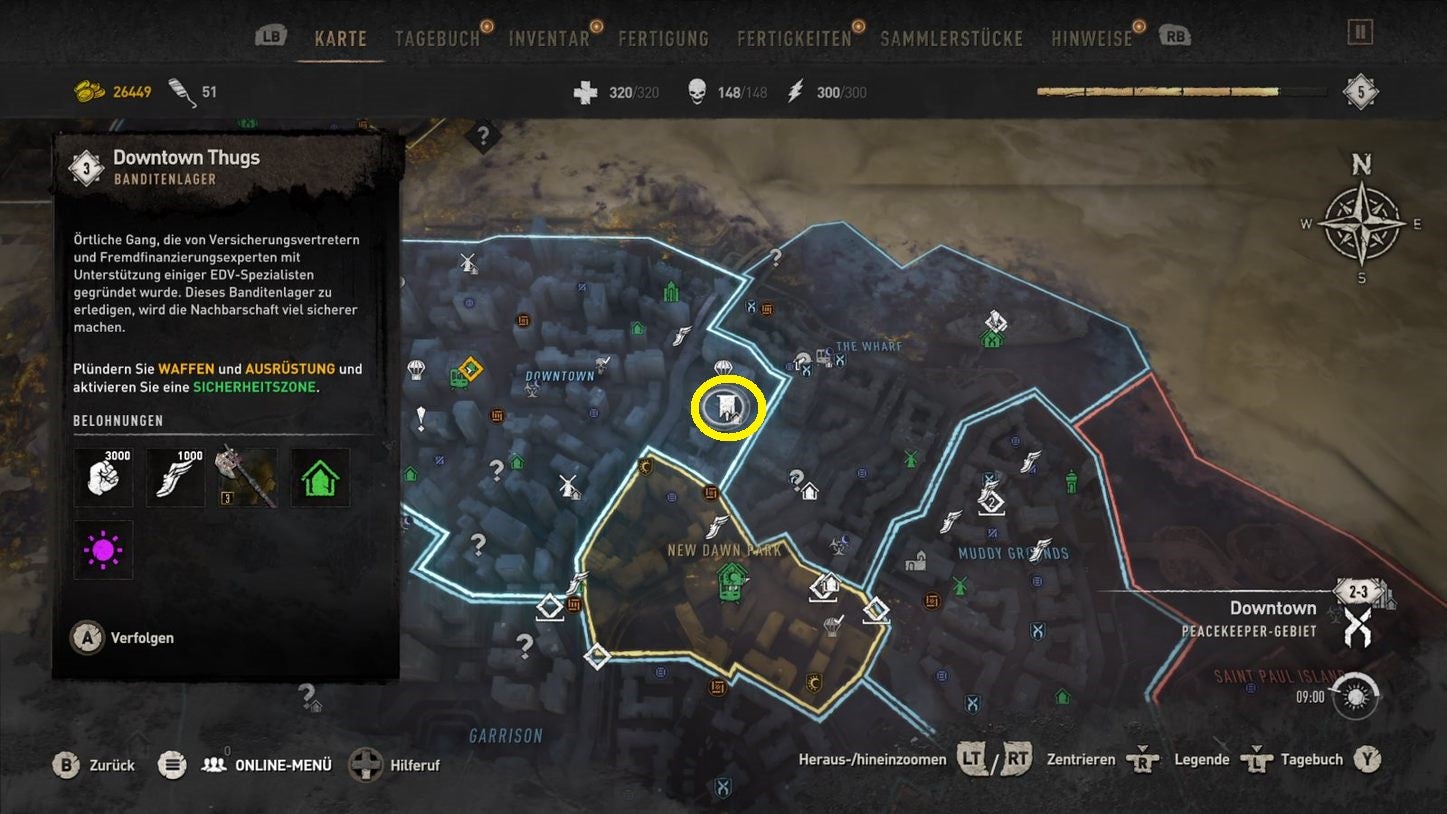Click the experience progress bar at the top
Viewport: 1447px width, 814px height.
[x=1183, y=92]
